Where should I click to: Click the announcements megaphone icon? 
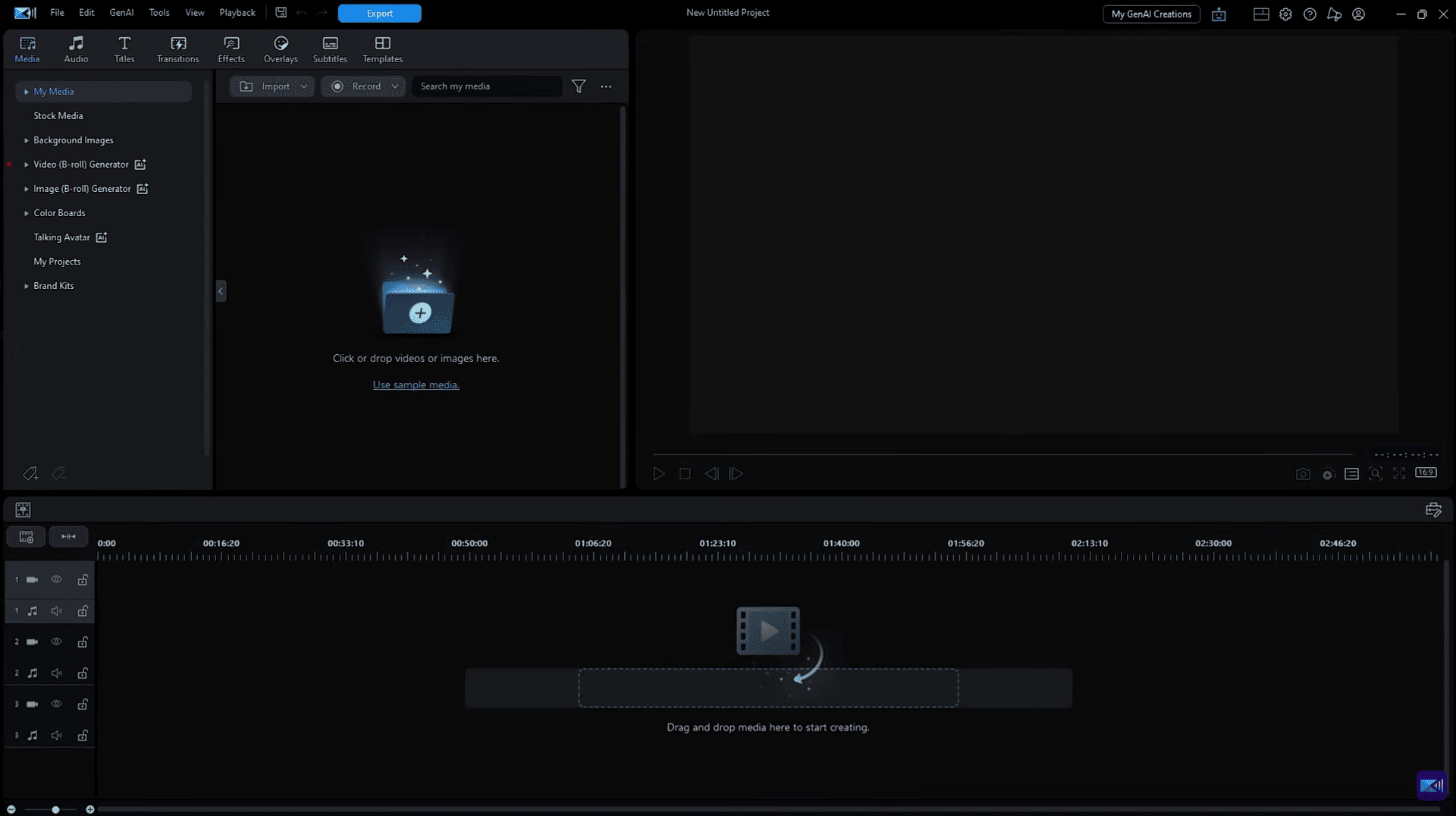click(1334, 14)
